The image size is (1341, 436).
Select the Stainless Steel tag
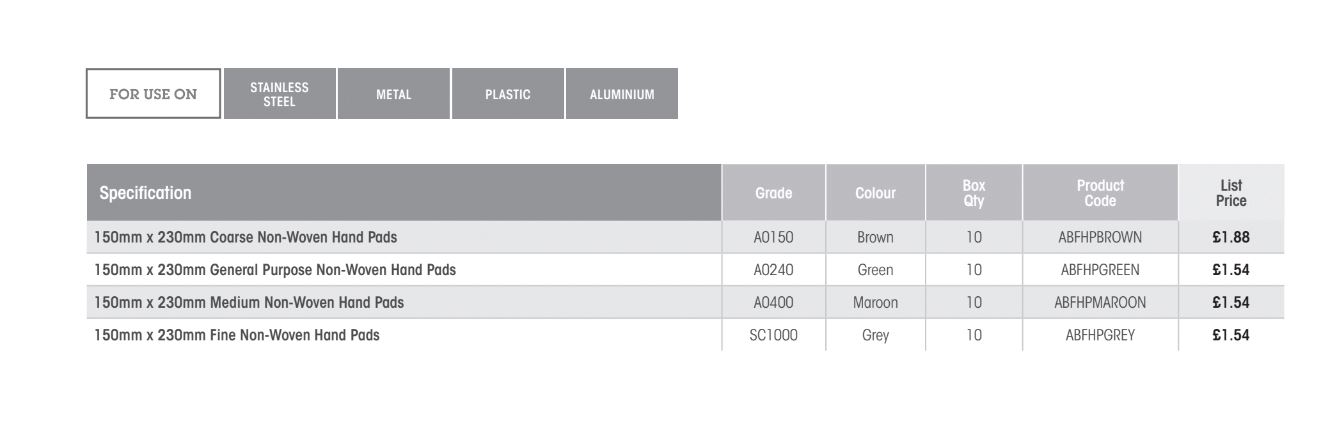[x=280, y=94]
